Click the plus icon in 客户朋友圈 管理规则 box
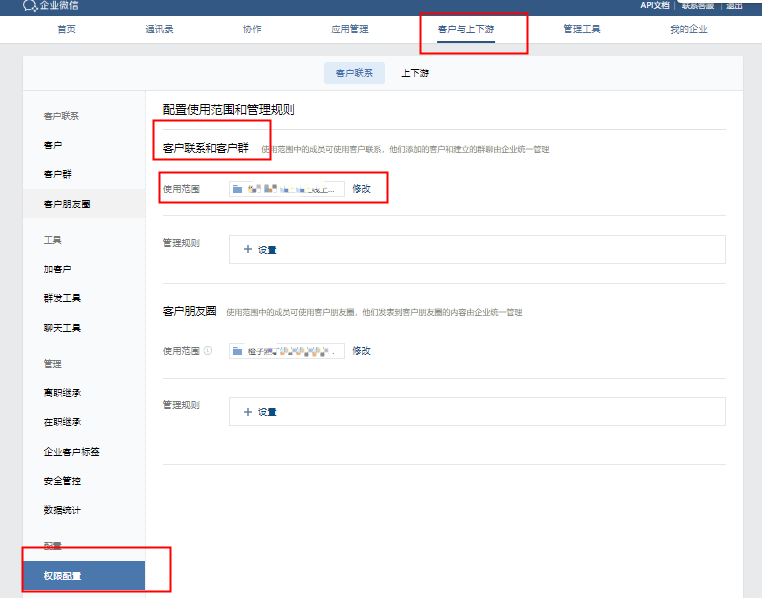Viewport: 762px width, 598px height. tap(248, 412)
